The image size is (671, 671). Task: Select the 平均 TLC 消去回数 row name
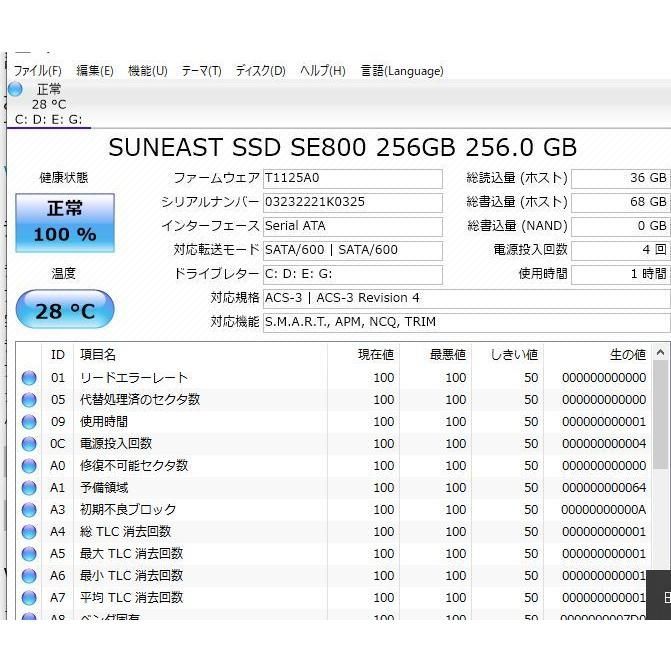[x=131, y=598]
